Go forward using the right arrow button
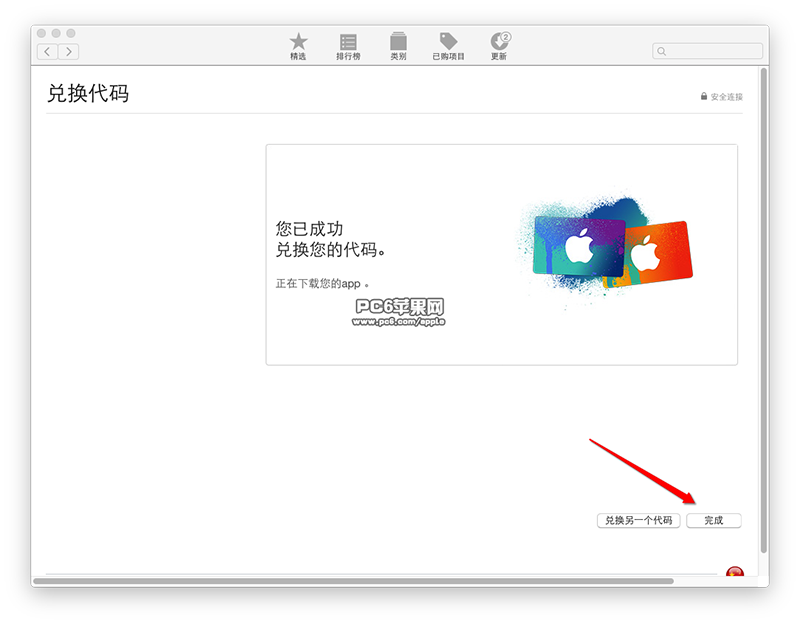The height and width of the screenshot is (624, 800). pyautogui.click(x=69, y=51)
